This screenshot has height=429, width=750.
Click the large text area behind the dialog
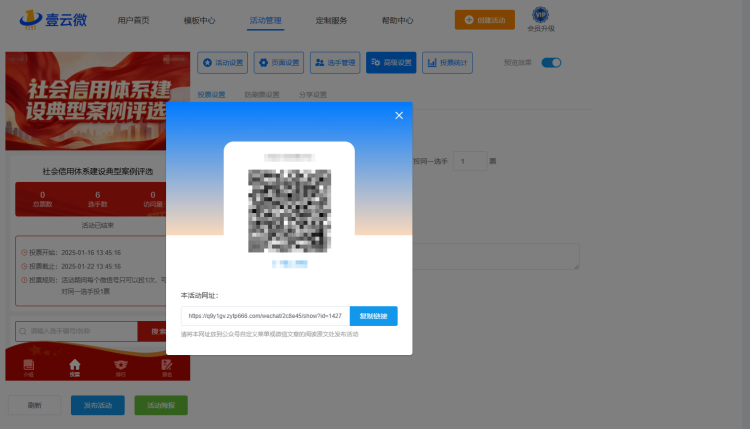pyautogui.click(x=496, y=256)
